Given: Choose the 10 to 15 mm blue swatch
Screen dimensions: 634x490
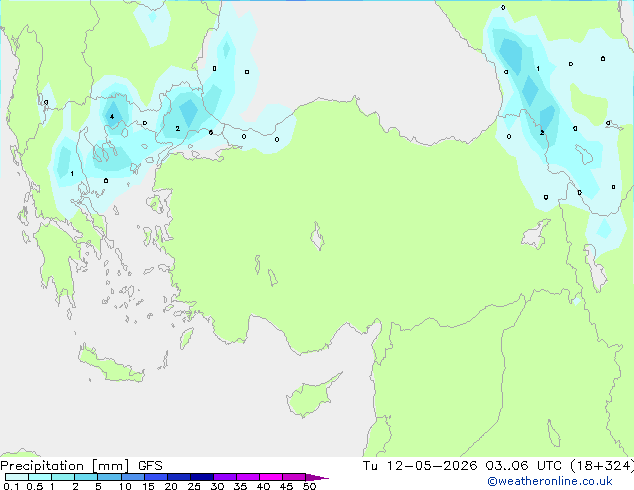Looking at the screenshot, I should (x=133, y=477).
